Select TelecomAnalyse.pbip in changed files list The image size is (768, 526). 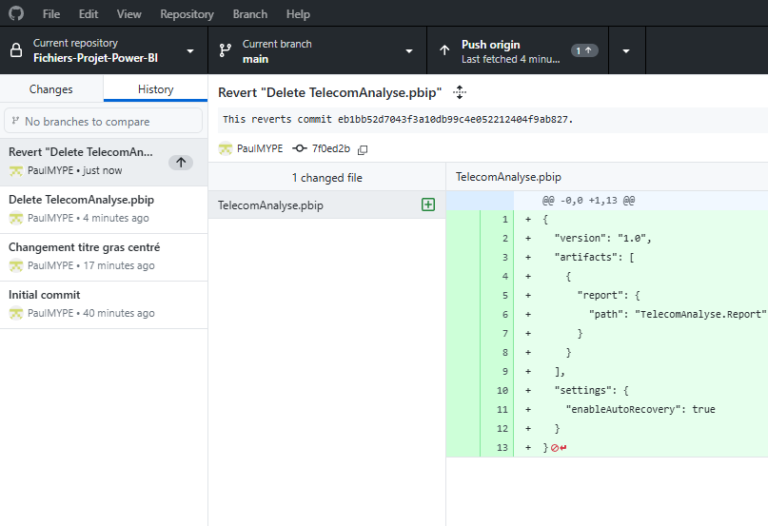[327, 205]
